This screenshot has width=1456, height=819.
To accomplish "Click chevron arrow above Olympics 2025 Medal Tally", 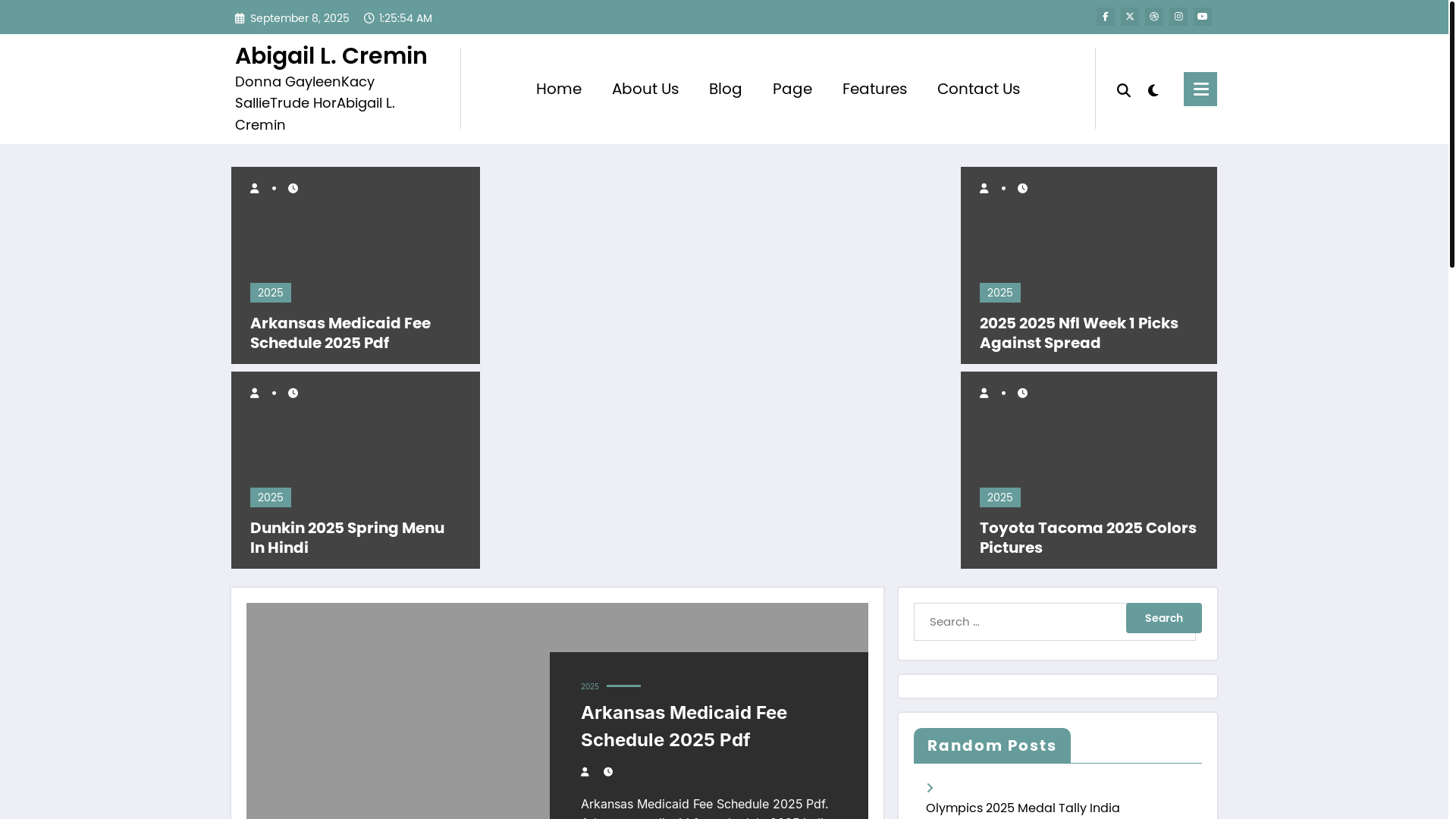I will pos(930,788).
